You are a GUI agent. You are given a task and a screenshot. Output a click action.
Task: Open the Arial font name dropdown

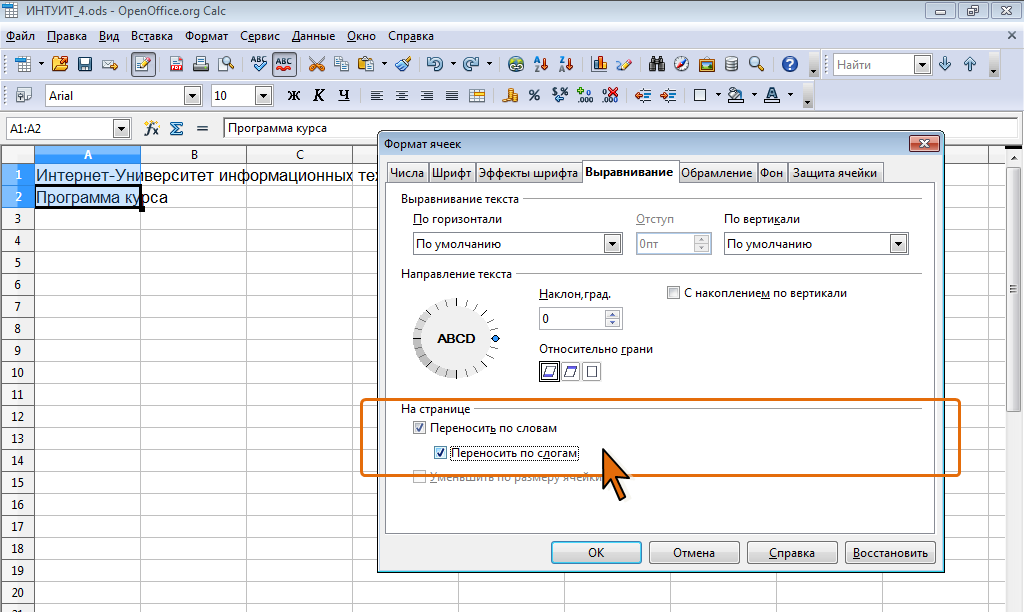pyautogui.click(x=192, y=95)
